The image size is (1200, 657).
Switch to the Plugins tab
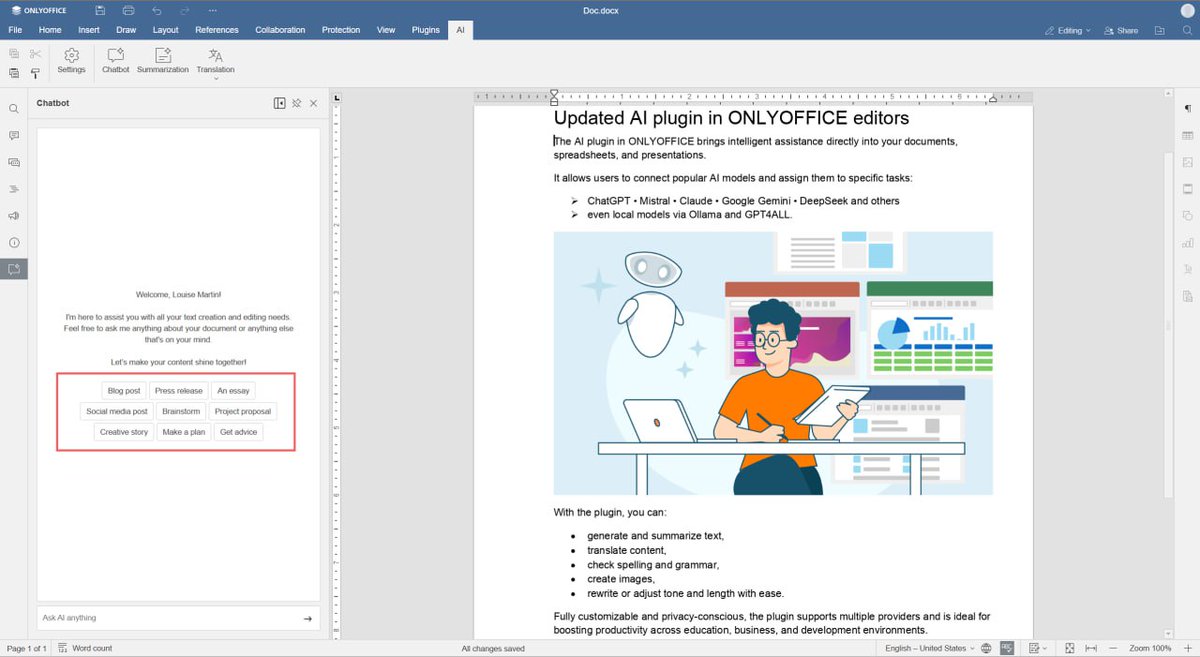426,30
